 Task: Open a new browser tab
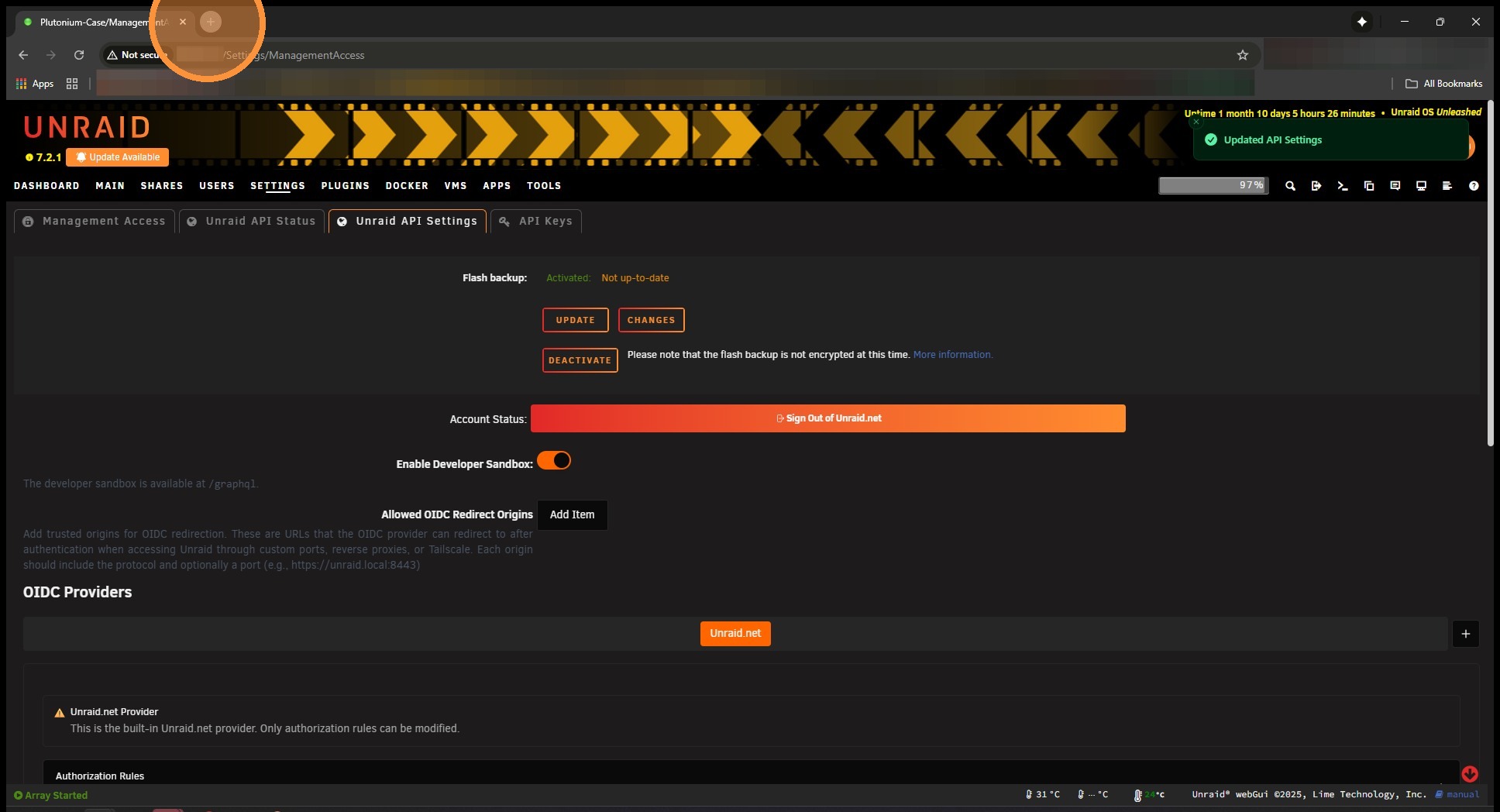210,22
